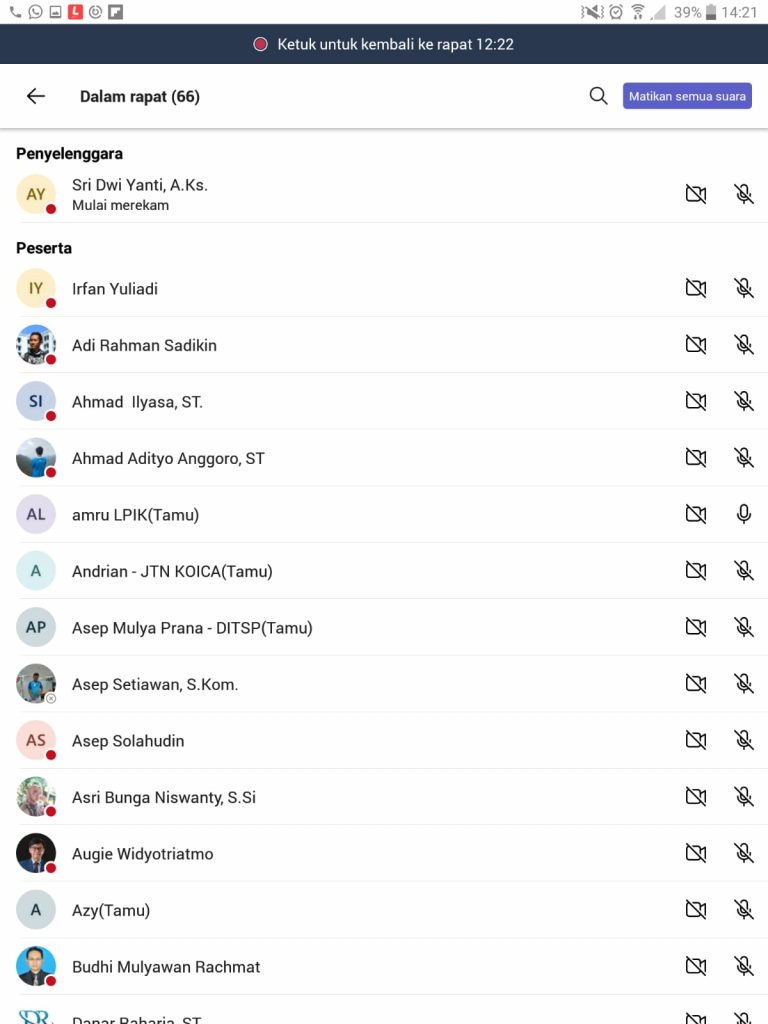This screenshot has height=1024, width=768.
Task: Tap Ketuk untuk kembali ke rapat banner
Action: coord(384,44)
